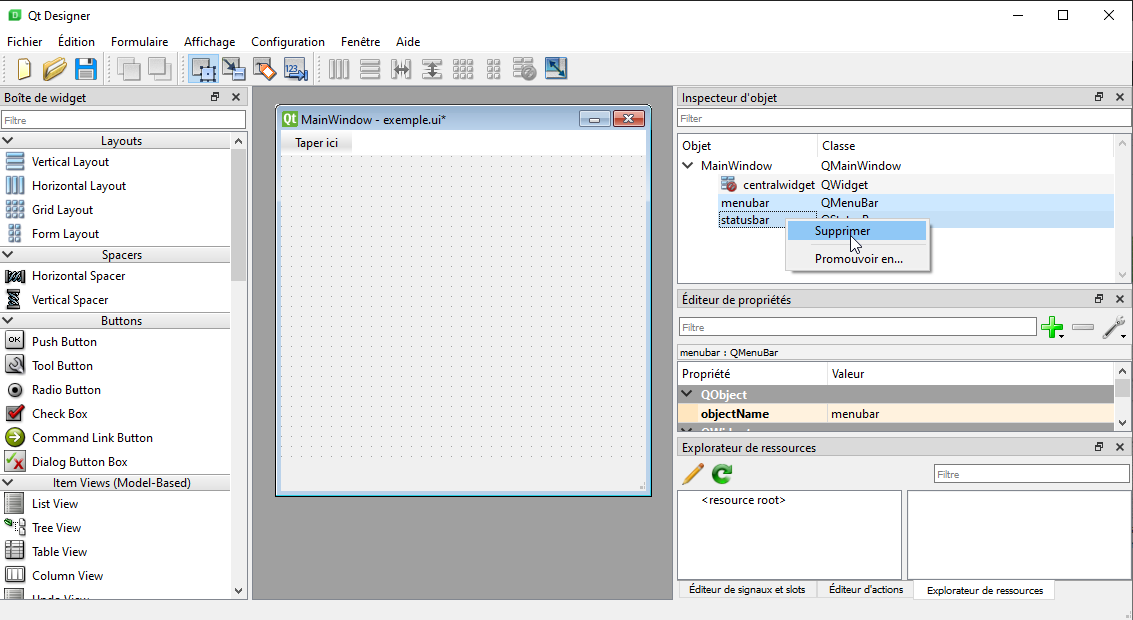Apply grid layout from the toolbar
The image size is (1133, 620).
point(463,69)
